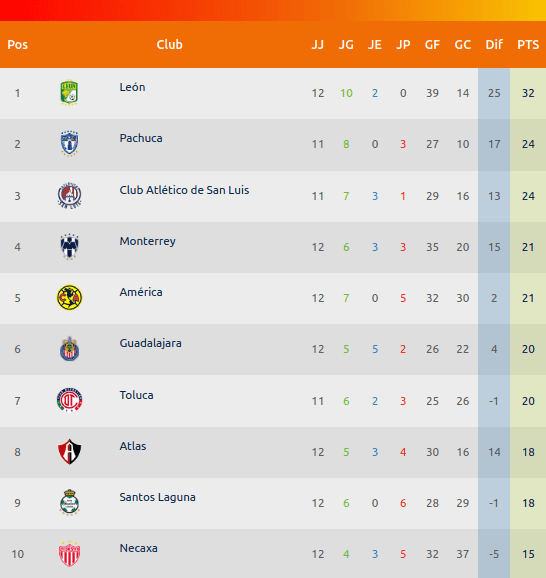Click the Dif column header
Image resolution: width=546 pixels, height=578 pixels.
point(494,45)
